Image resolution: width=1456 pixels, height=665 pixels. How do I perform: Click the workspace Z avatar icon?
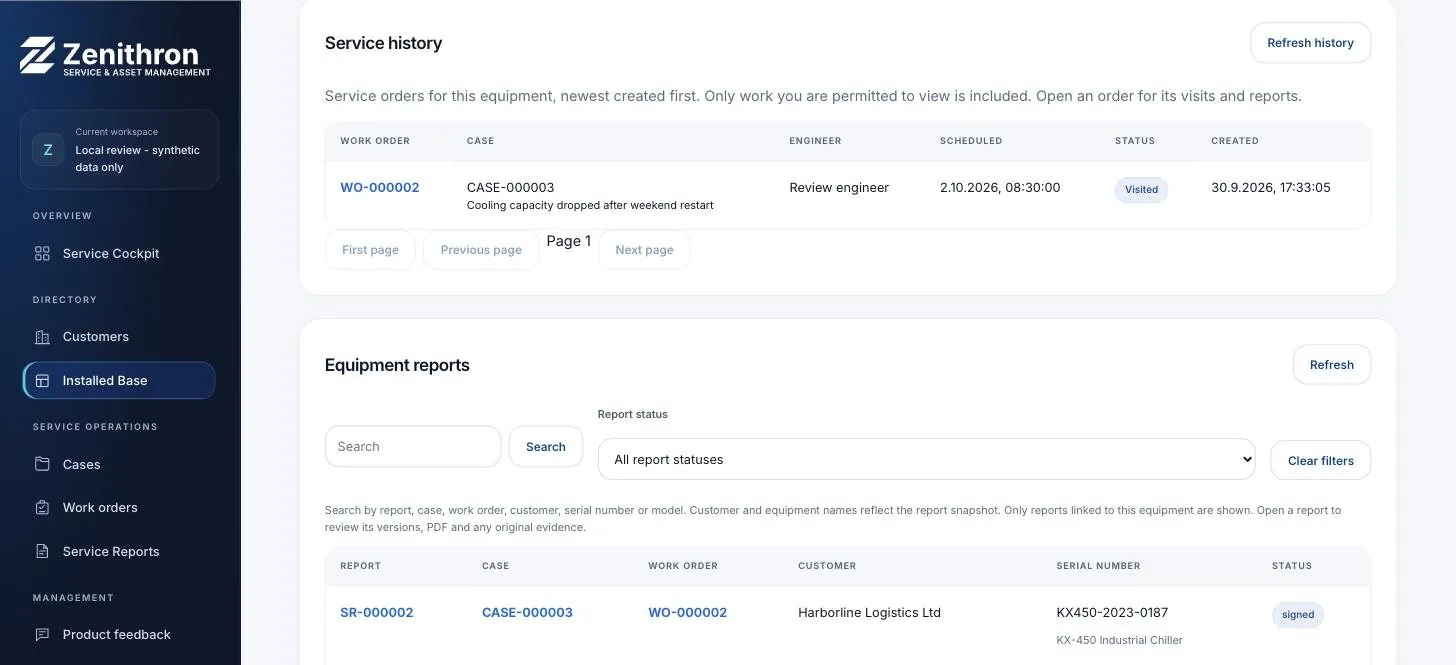(48, 150)
